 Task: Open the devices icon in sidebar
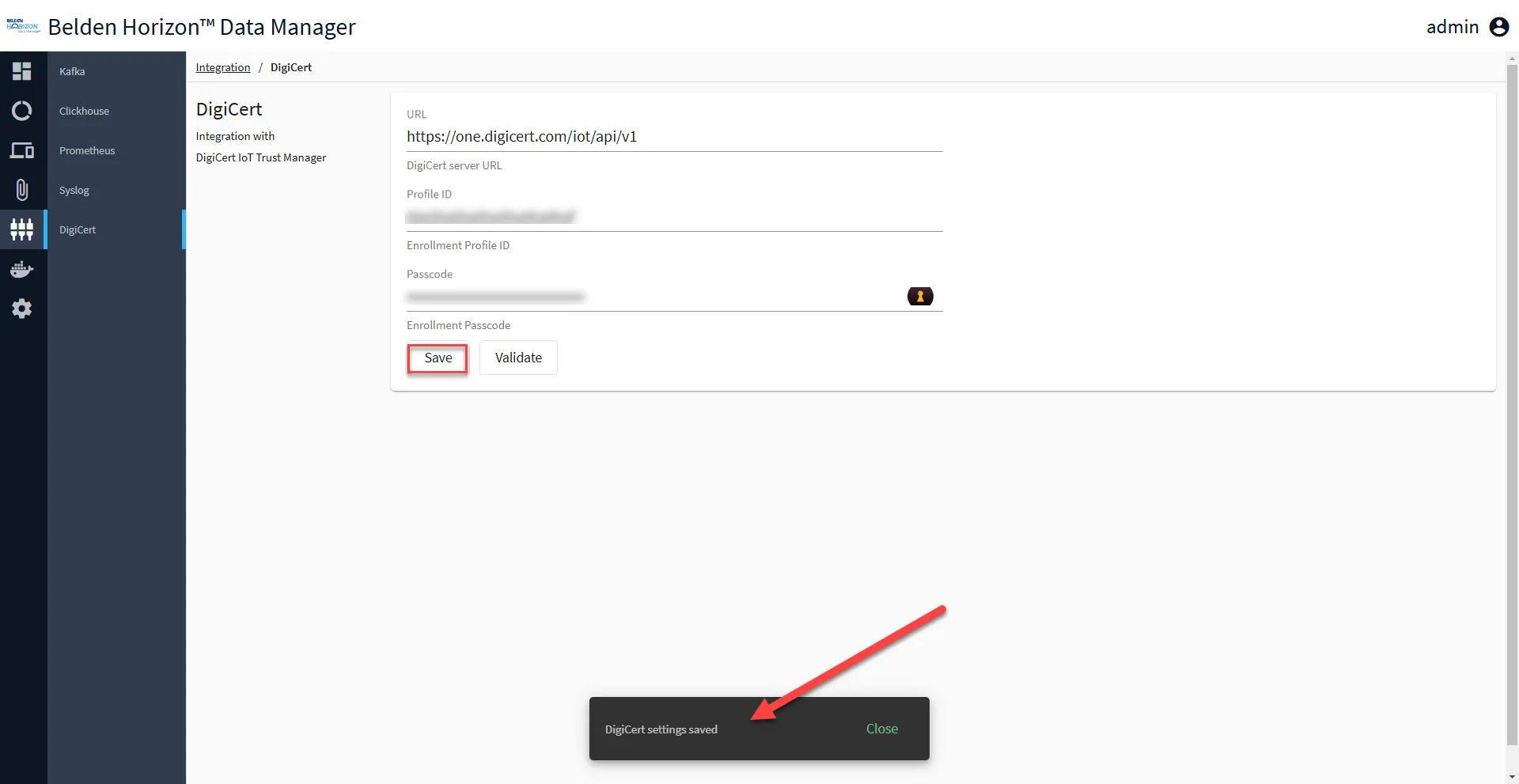click(x=22, y=150)
